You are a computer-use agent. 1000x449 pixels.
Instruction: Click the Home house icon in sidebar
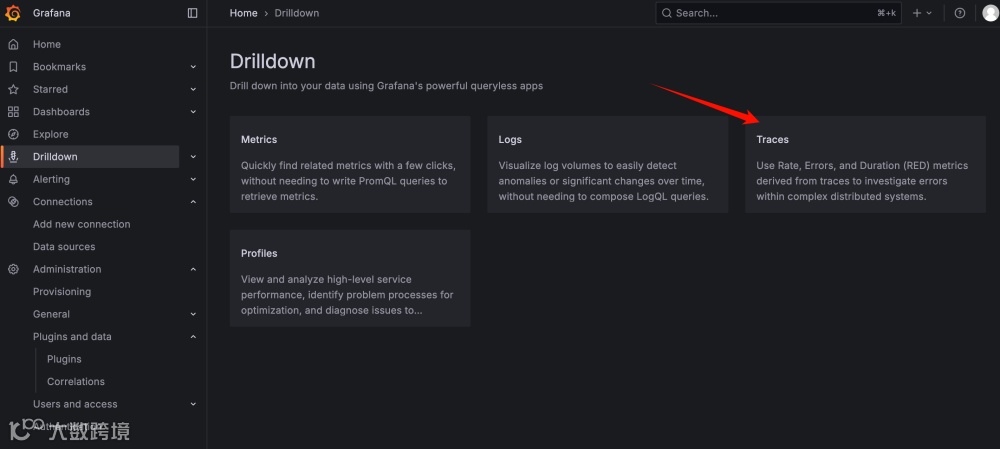tap(13, 44)
